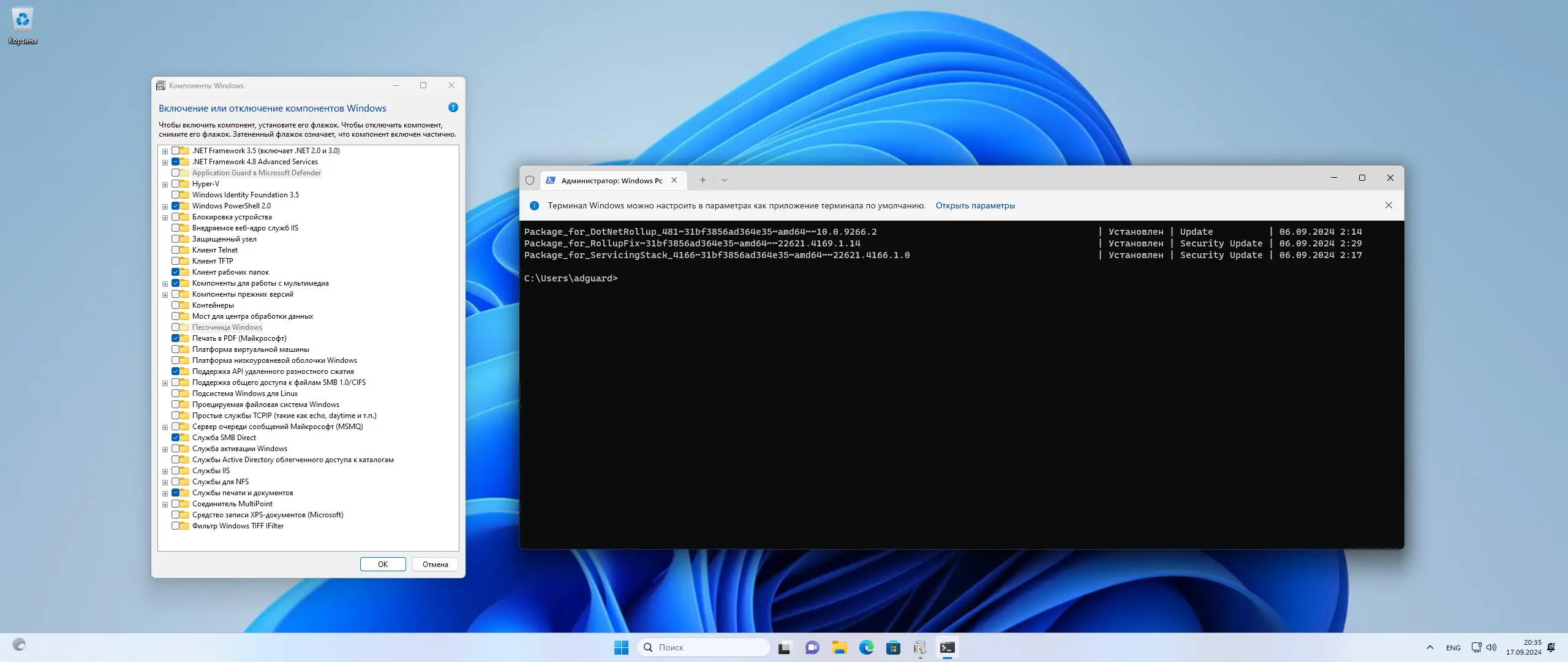The height and width of the screenshot is (662, 1568).
Task: Uncheck the Windows PowerShell 2.0 checkbox
Action: [176, 206]
